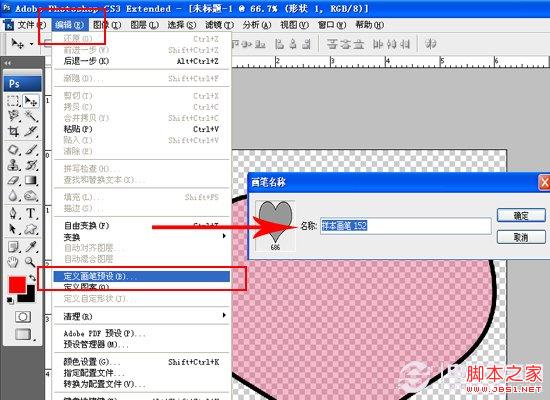Confirm brush name with 确定 button
This screenshot has height=400, width=550.
click(x=521, y=215)
